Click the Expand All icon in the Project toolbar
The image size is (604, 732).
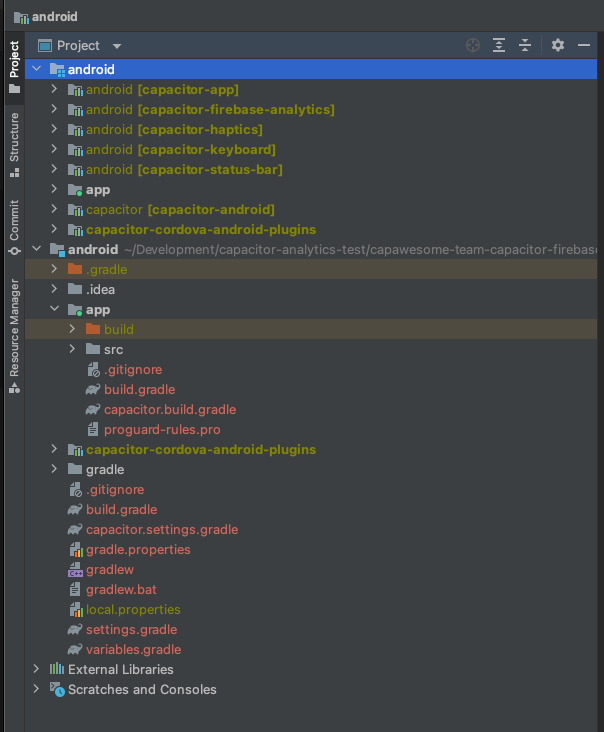click(x=499, y=45)
